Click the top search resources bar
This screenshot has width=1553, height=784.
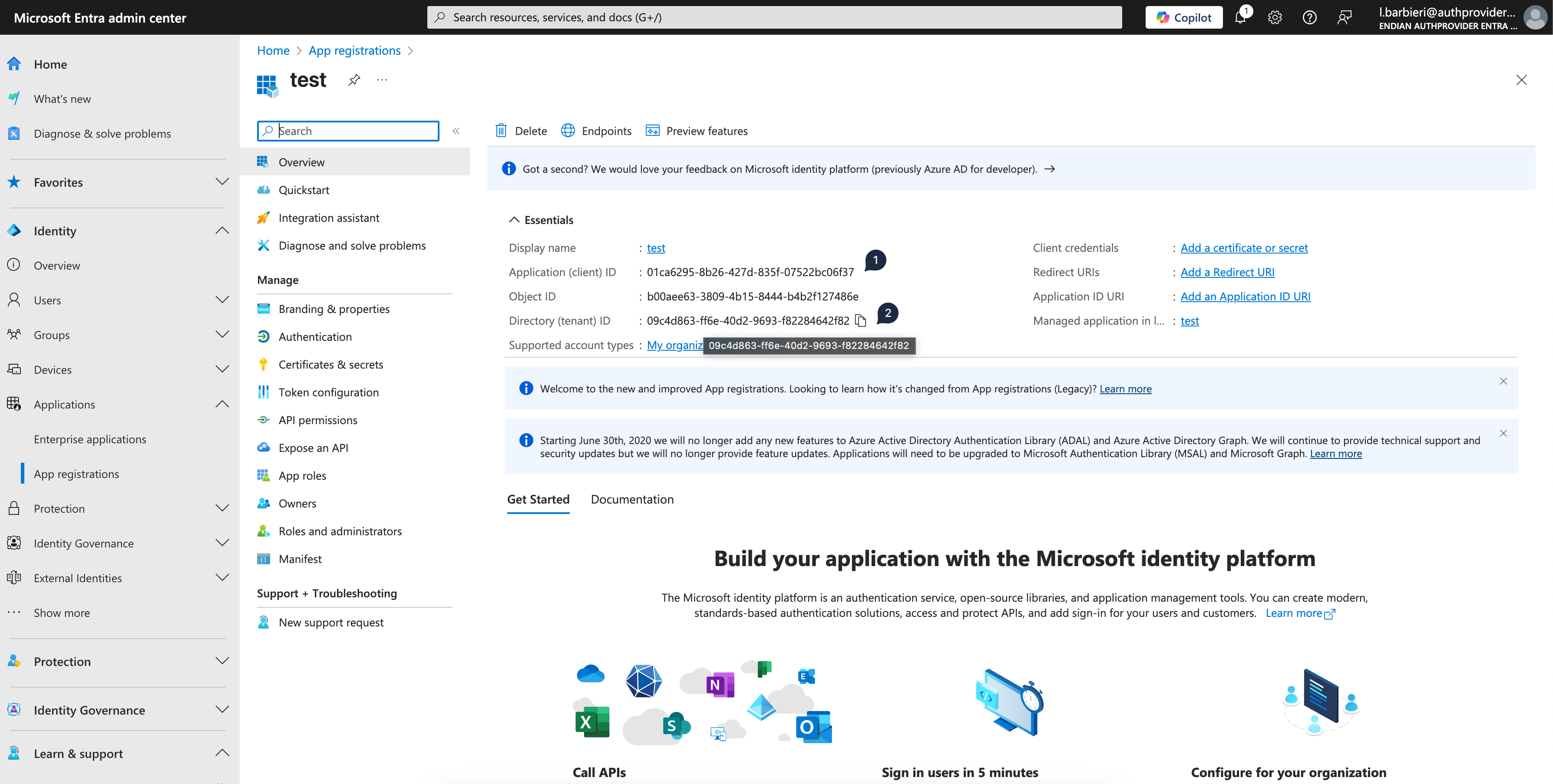tap(774, 17)
